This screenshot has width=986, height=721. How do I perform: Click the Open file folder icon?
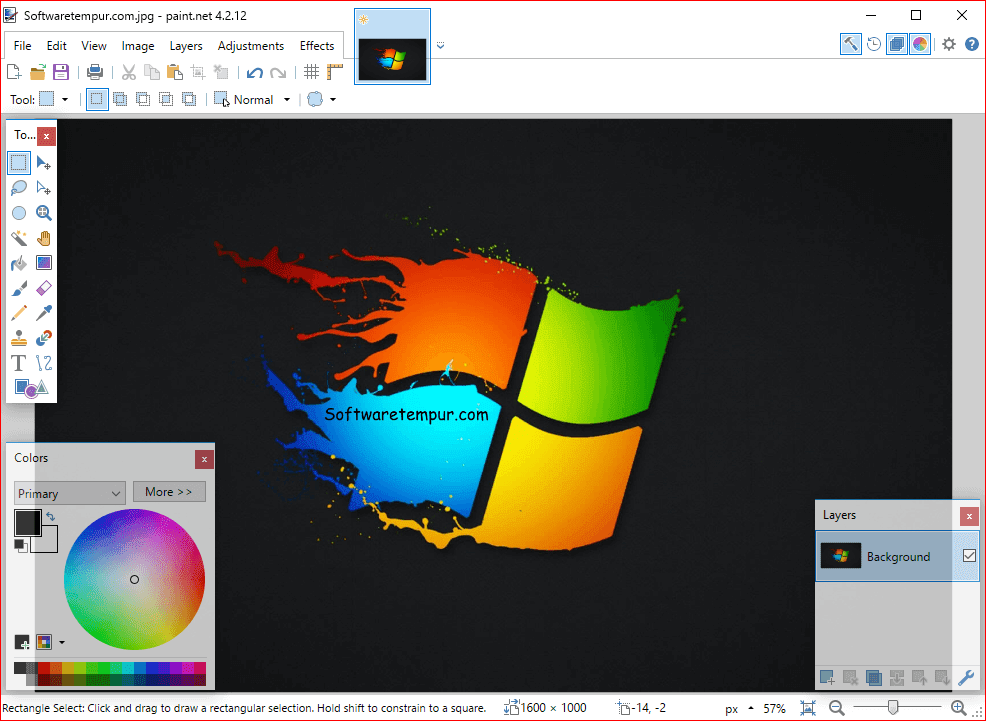38,72
